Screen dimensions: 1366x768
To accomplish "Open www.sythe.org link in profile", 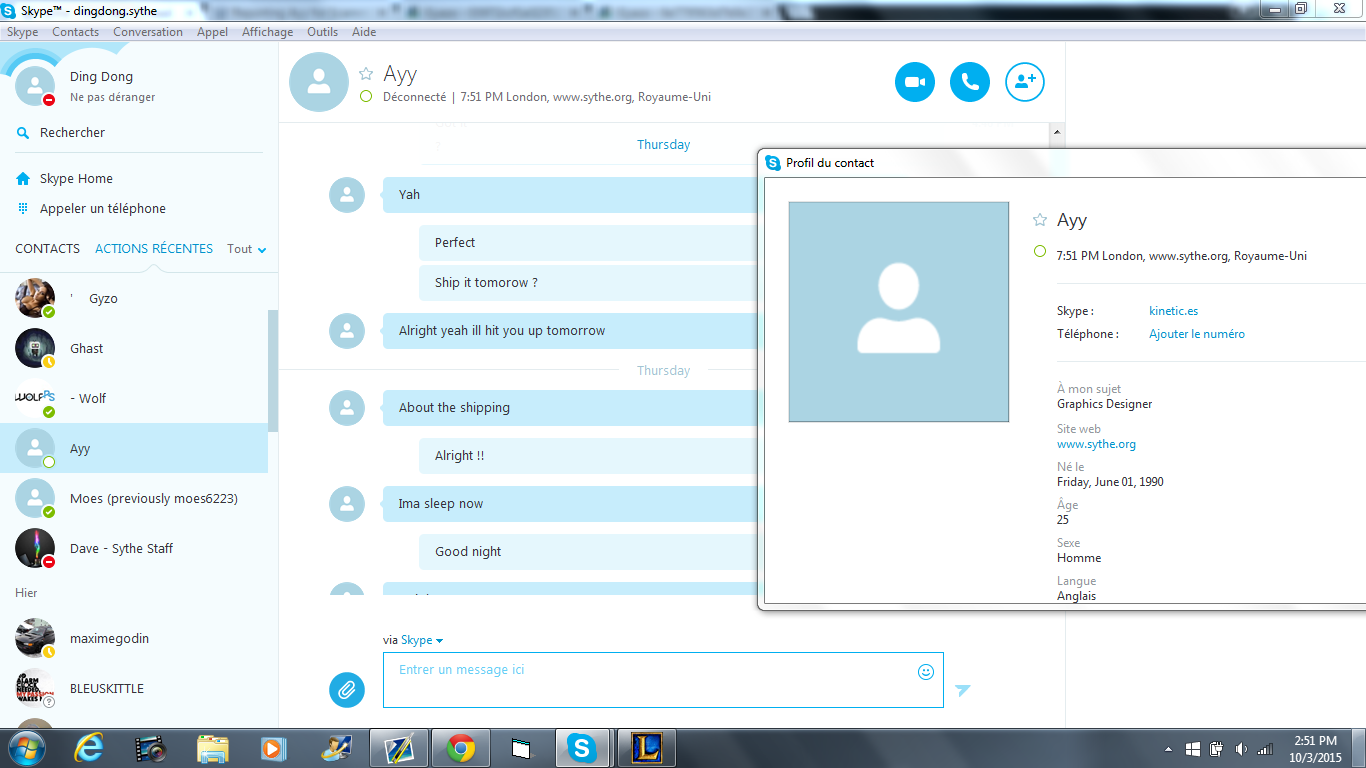I will (x=1096, y=444).
